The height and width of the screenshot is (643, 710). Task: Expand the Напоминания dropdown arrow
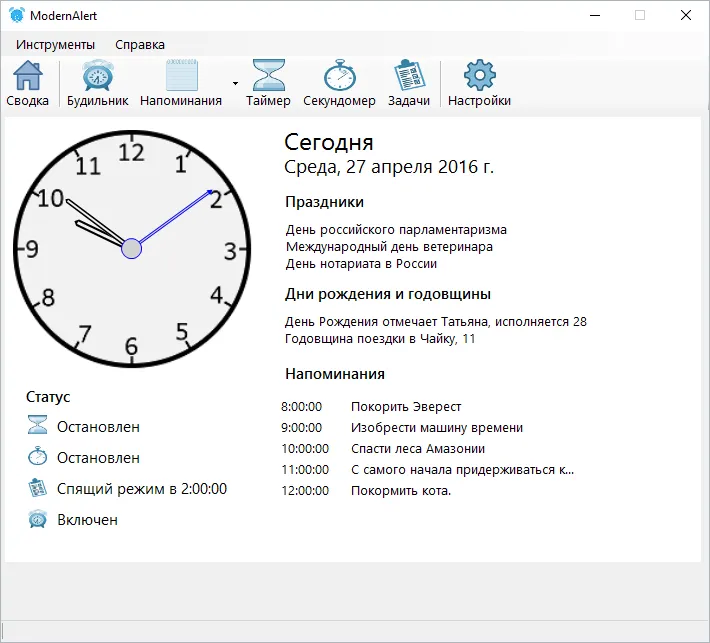coord(235,84)
